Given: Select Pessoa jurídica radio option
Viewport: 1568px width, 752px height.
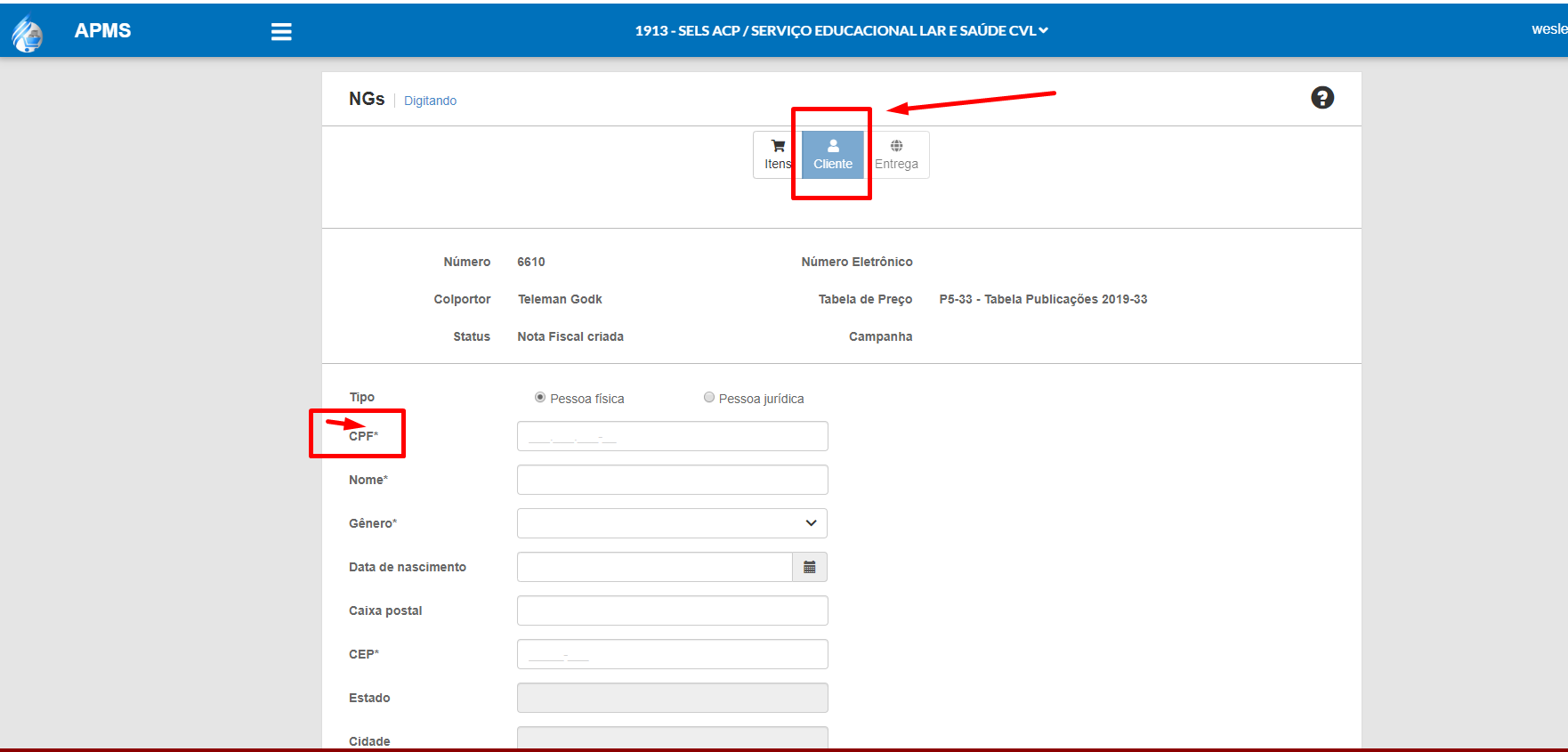Looking at the screenshot, I should (x=709, y=398).
